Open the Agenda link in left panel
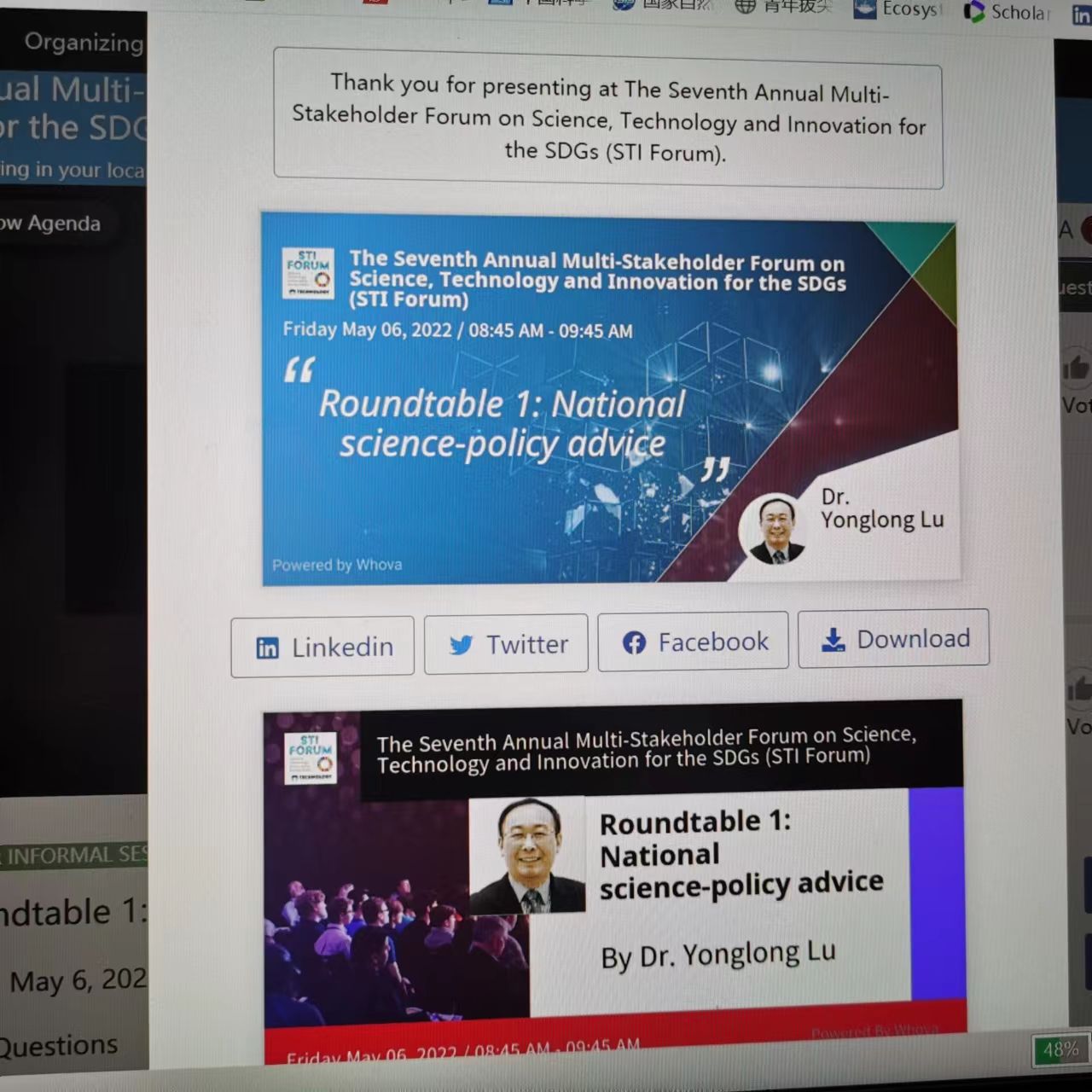 point(53,224)
